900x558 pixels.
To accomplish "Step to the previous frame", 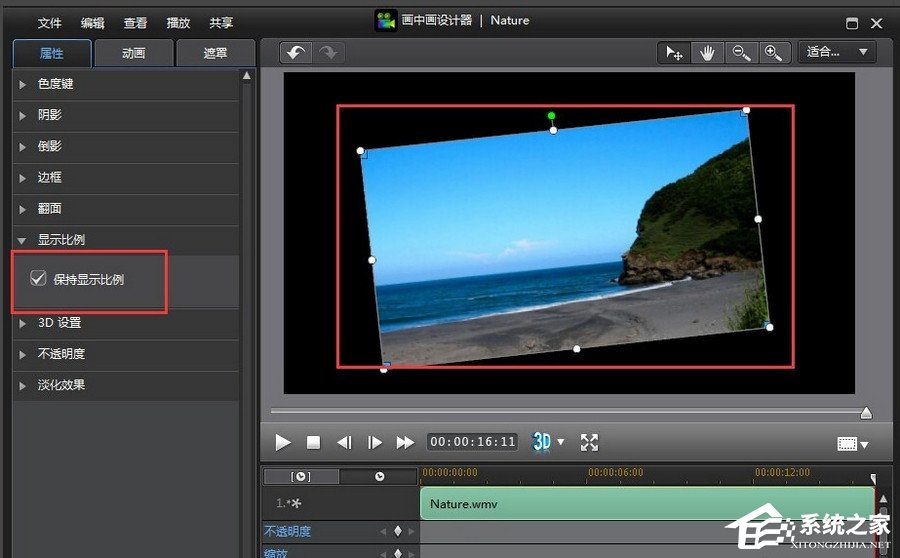I will tap(344, 442).
